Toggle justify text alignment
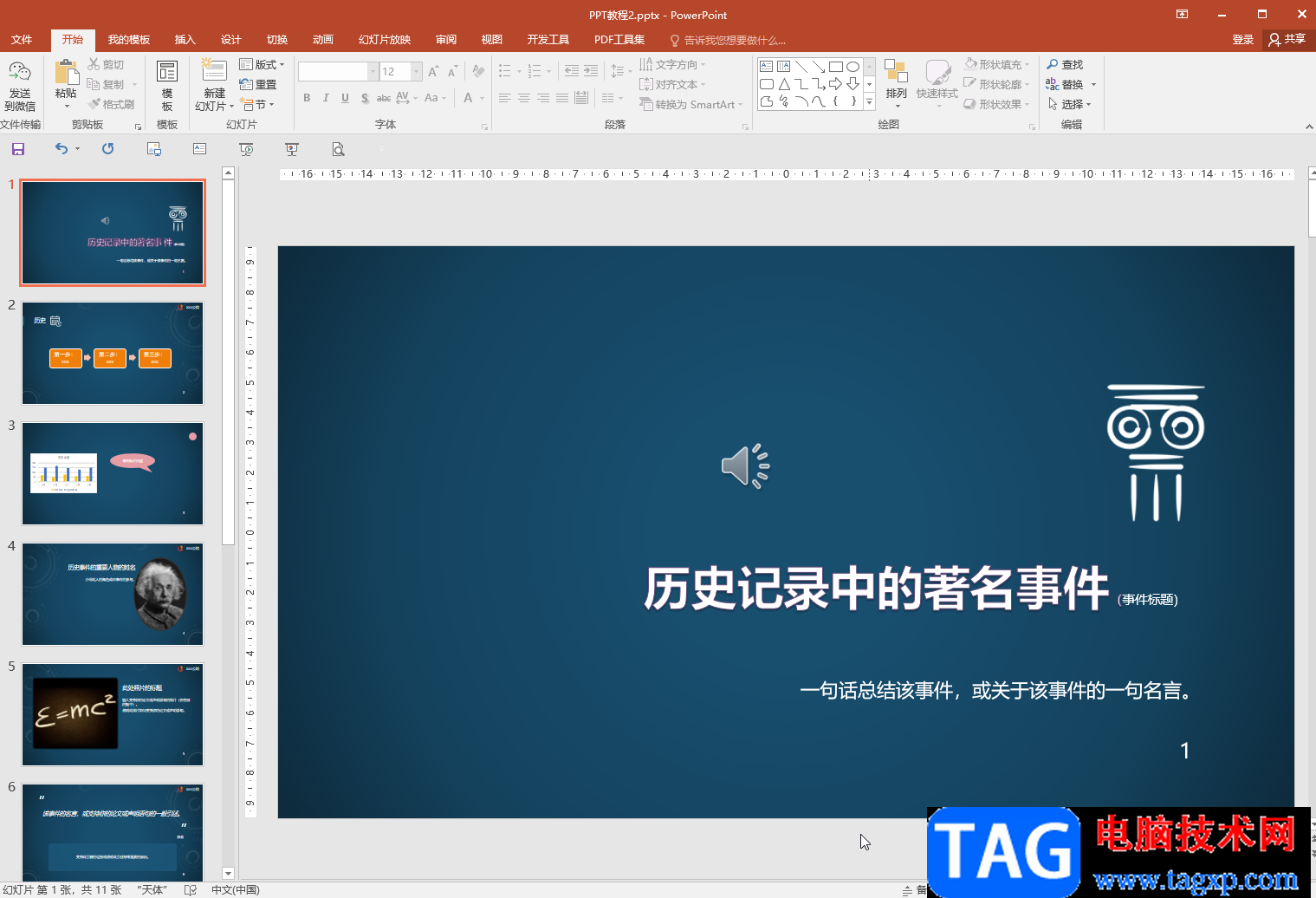The image size is (1316, 898). [561, 98]
